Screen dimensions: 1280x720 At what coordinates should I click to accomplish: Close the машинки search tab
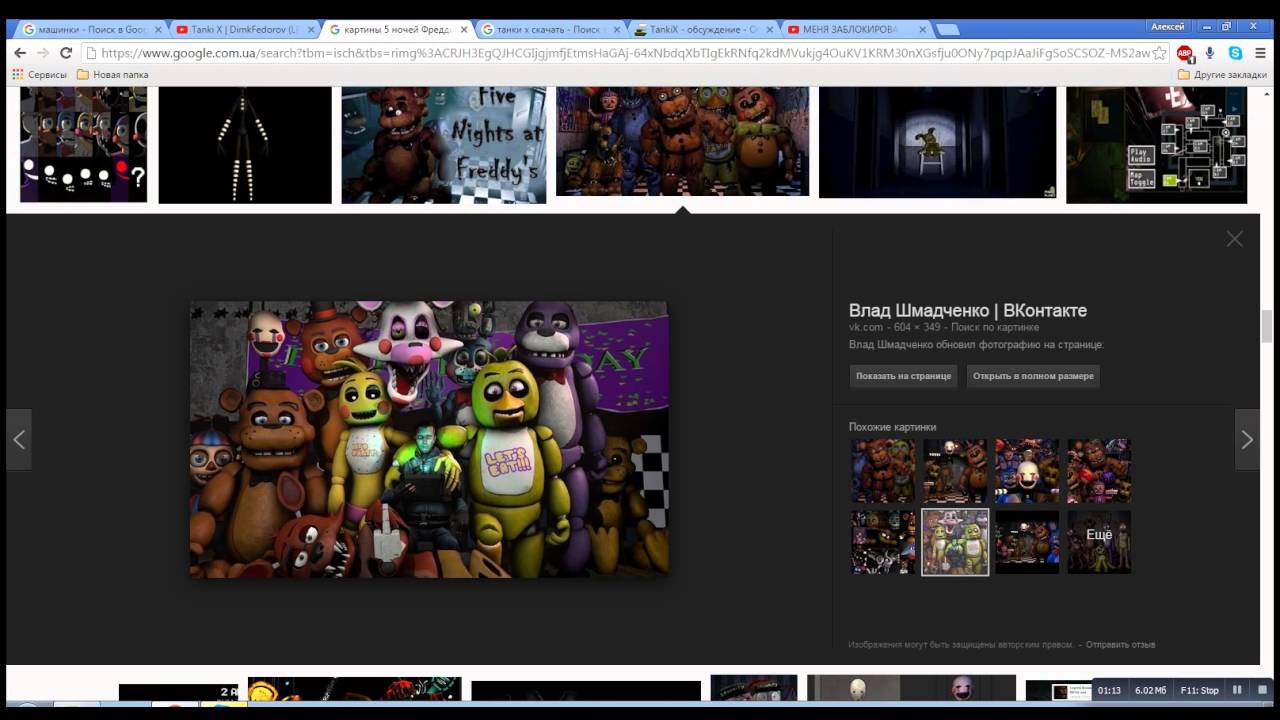(x=158, y=30)
